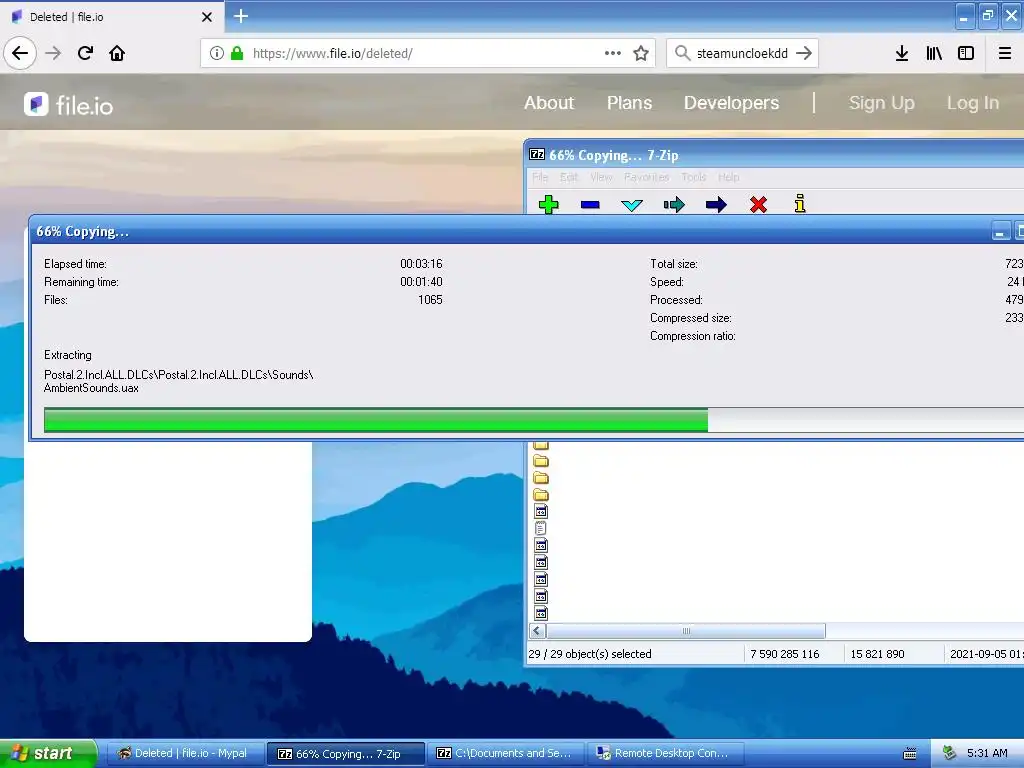
Task: Switch to Deleted | file.io - Mypal taskbar button
Action: click(184, 753)
